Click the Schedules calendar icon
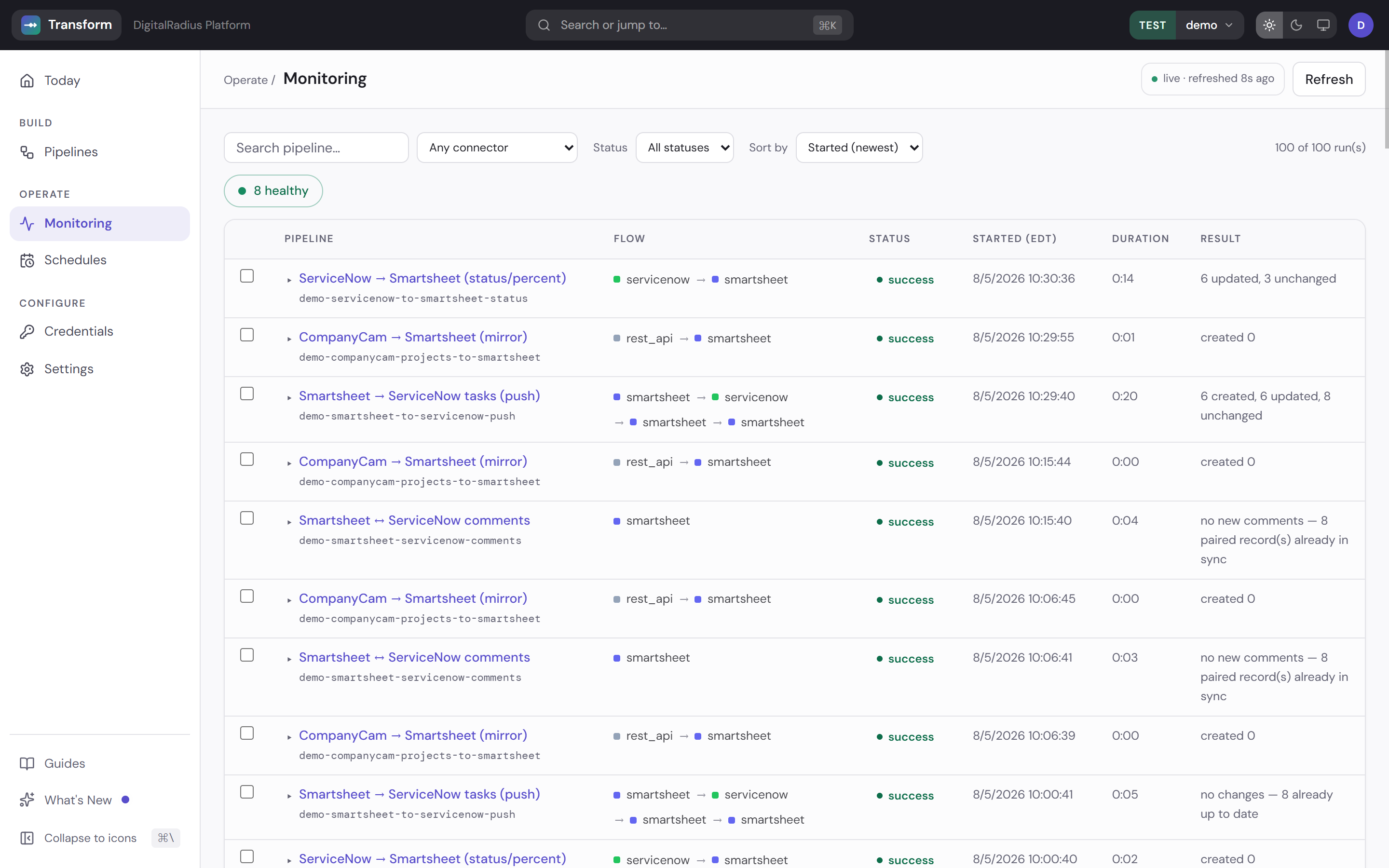The width and height of the screenshot is (1389, 868). [27, 260]
